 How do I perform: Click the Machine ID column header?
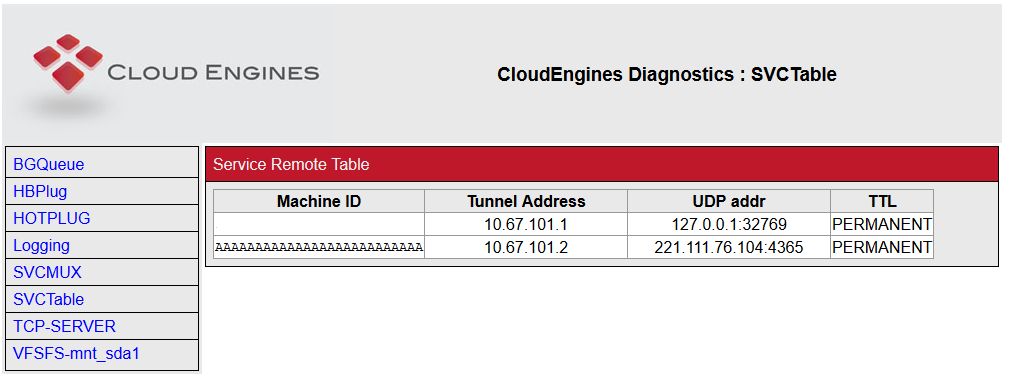319,201
